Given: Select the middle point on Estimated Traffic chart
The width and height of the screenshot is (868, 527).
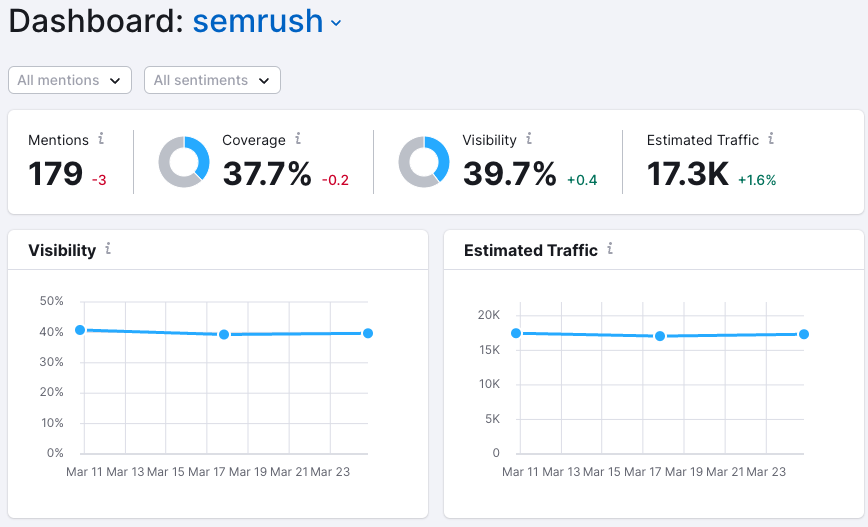Looking at the screenshot, I should pos(660,336).
